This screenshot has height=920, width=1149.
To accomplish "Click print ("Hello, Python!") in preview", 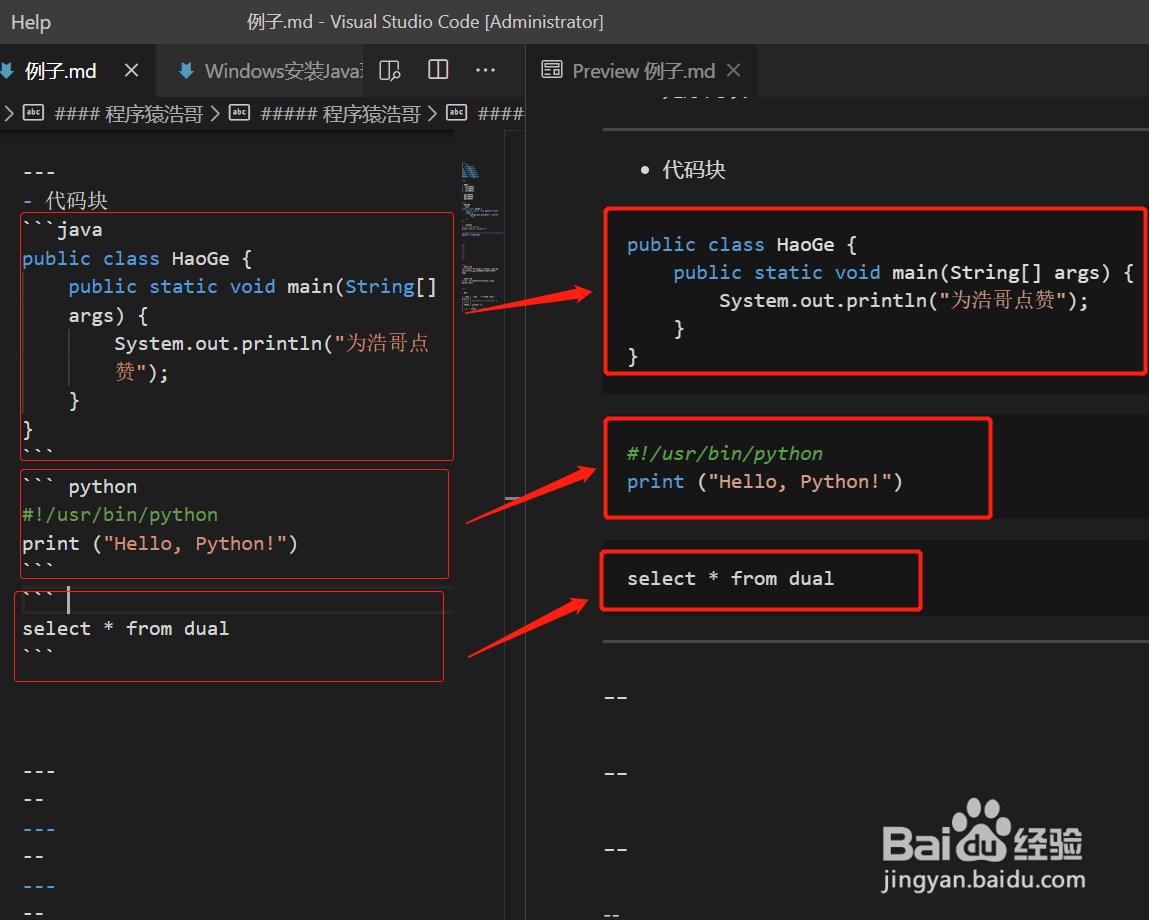I will coord(765,482).
